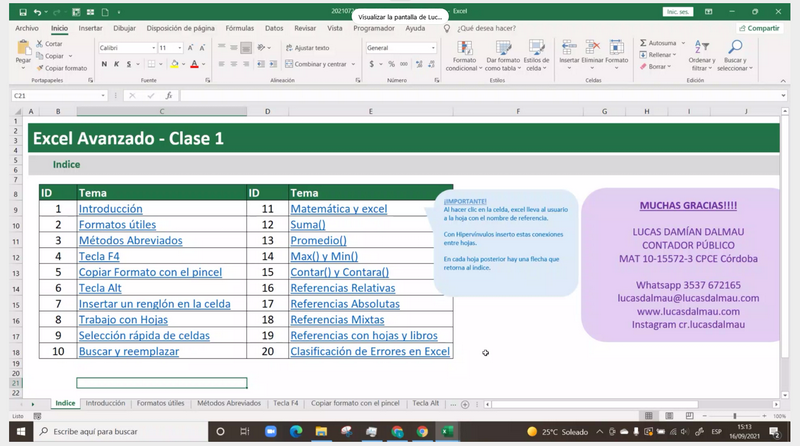The height and width of the screenshot is (446, 800).
Task: Click the Autosuma sigma button
Action: click(x=658, y=43)
